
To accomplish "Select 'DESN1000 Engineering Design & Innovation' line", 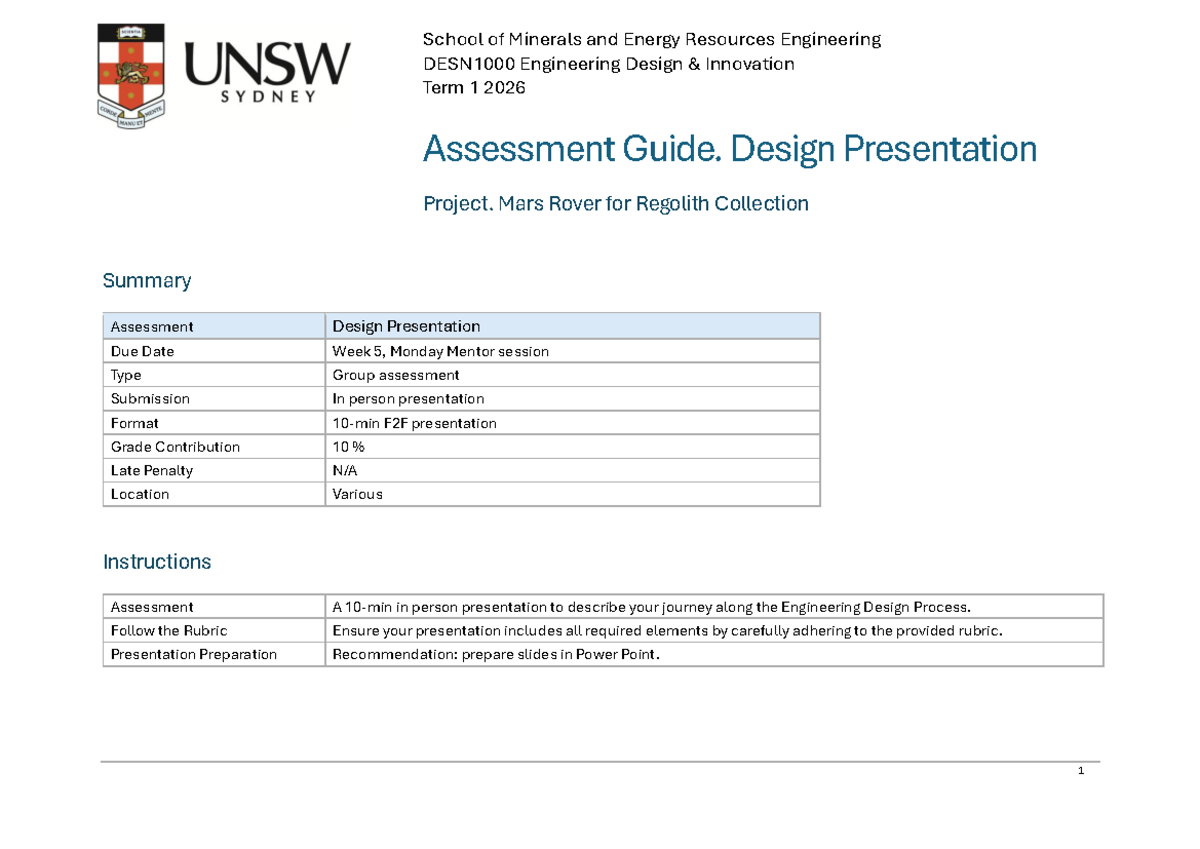I will pyautogui.click(x=609, y=64).
